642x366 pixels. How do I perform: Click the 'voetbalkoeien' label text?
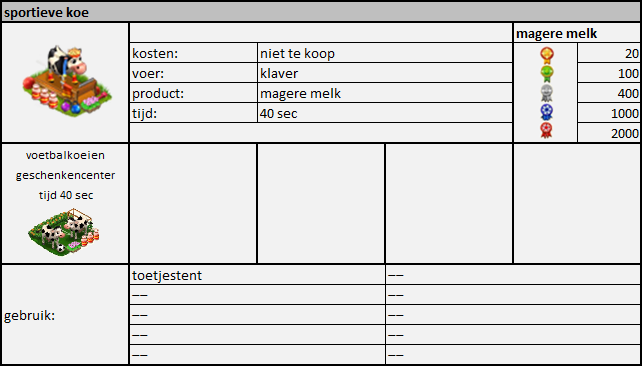pos(65,155)
